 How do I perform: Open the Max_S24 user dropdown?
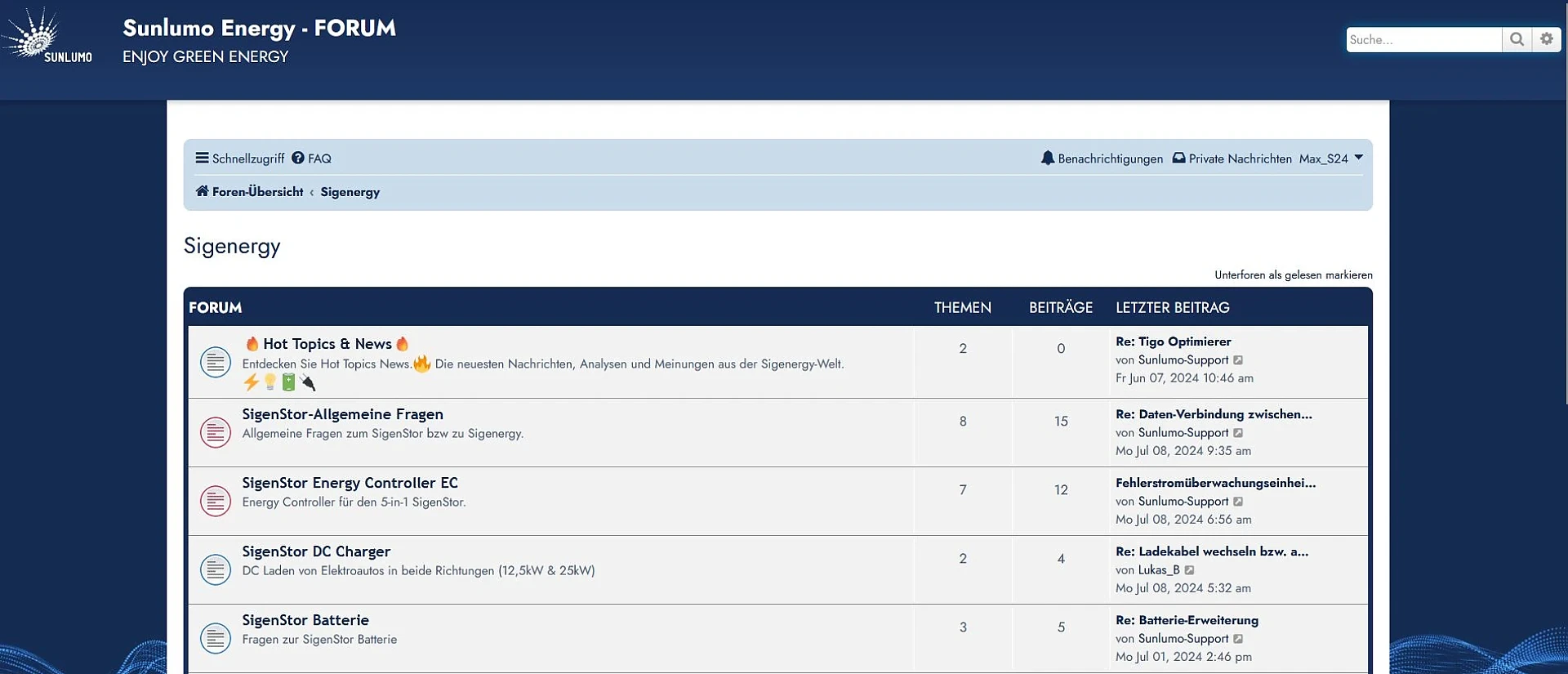click(1330, 158)
